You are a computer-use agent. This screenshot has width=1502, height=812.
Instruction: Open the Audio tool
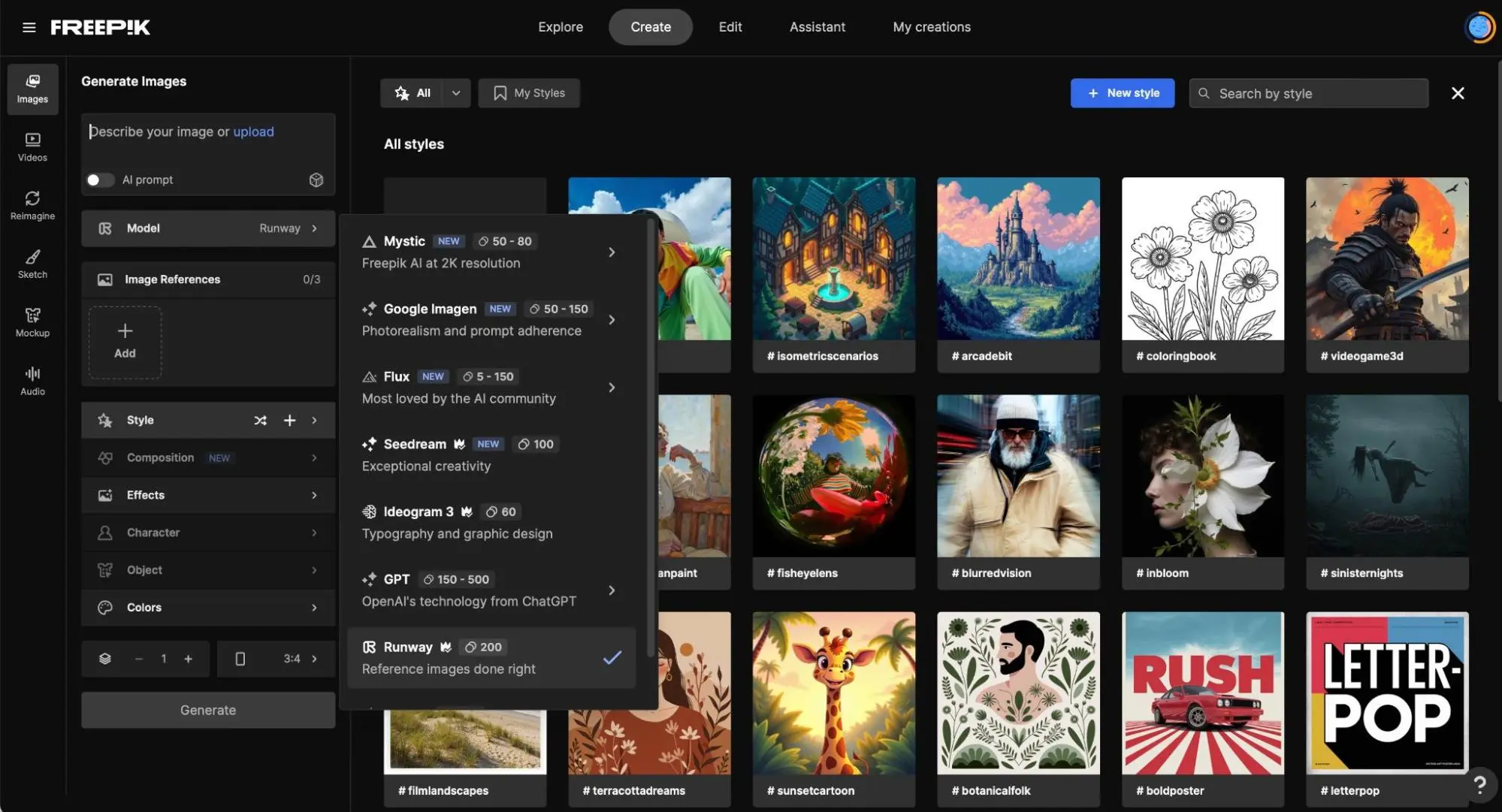(x=32, y=382)
